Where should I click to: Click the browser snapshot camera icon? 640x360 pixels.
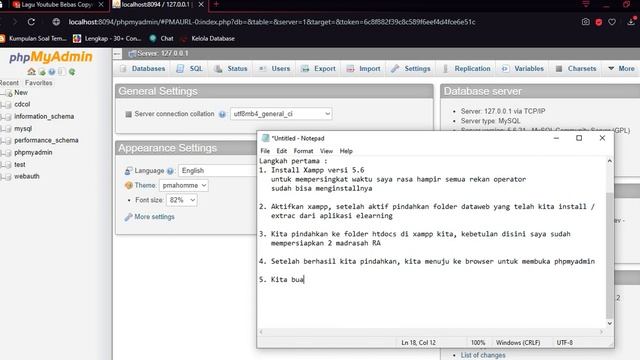click(586, 22)
